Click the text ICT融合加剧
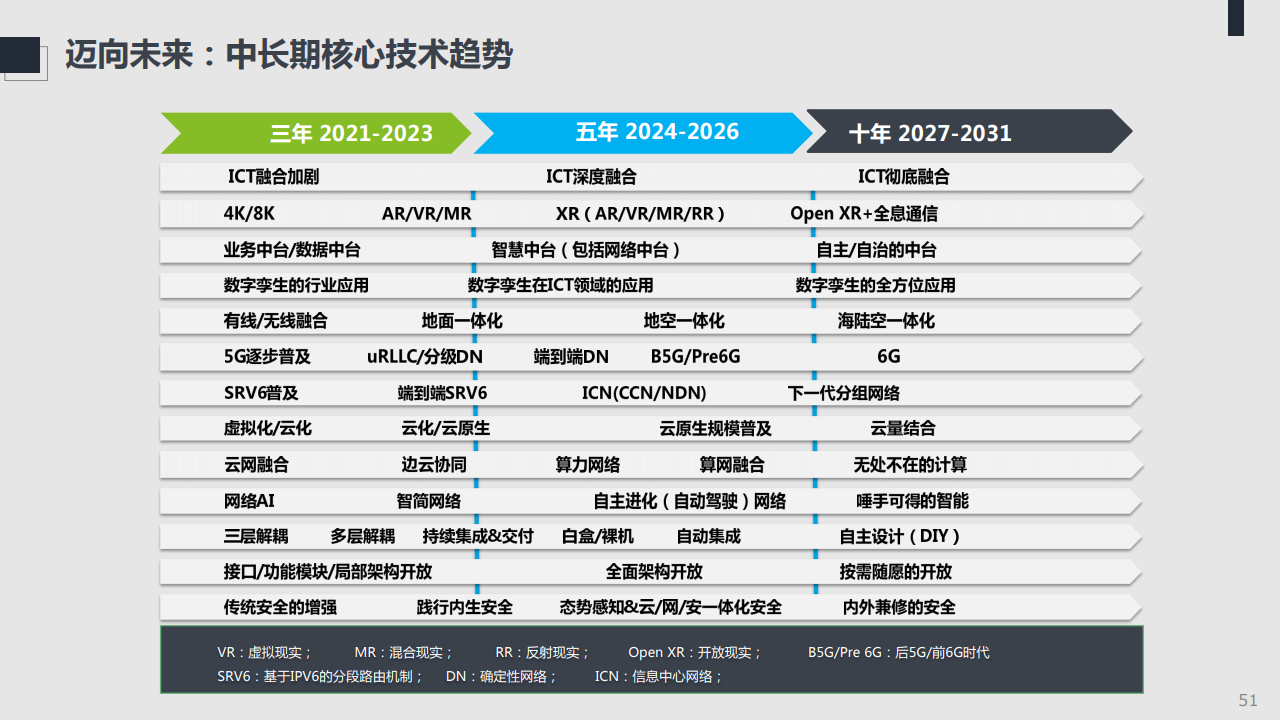 tap(273, 177)
